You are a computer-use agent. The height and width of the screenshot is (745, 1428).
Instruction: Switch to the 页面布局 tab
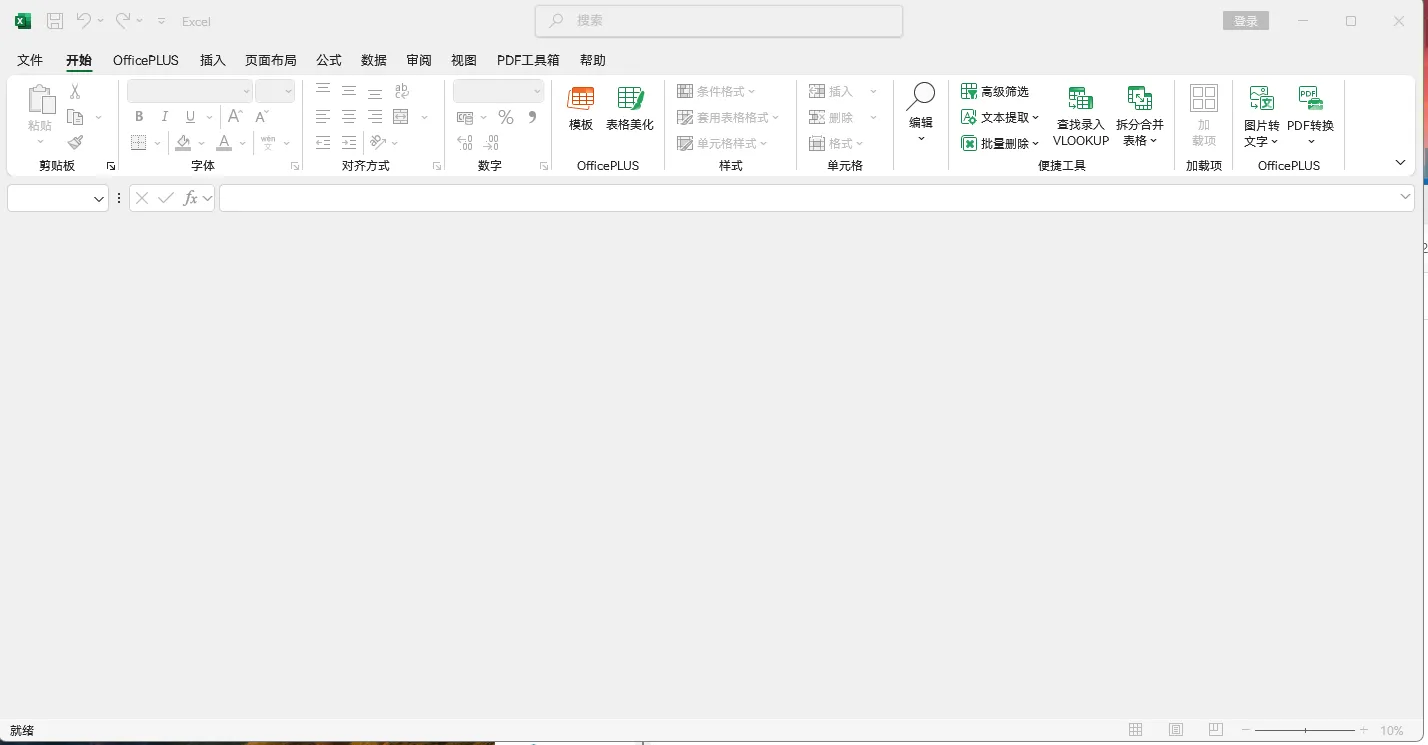tap(271, 60)
